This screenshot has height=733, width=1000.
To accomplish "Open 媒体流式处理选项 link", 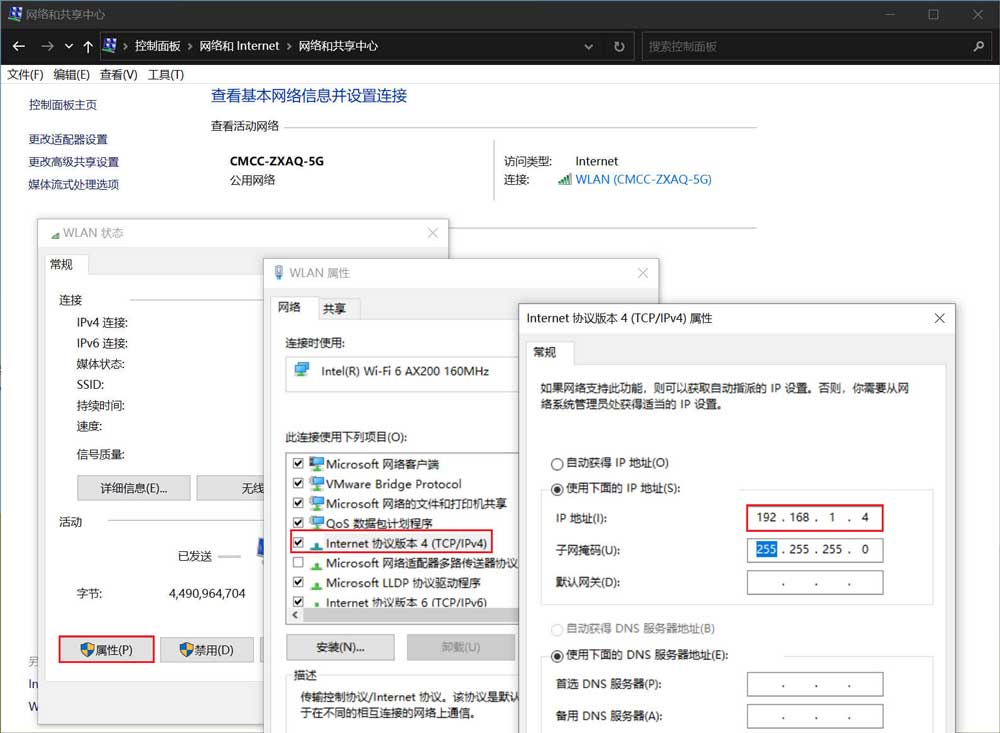I will [74, 184].
